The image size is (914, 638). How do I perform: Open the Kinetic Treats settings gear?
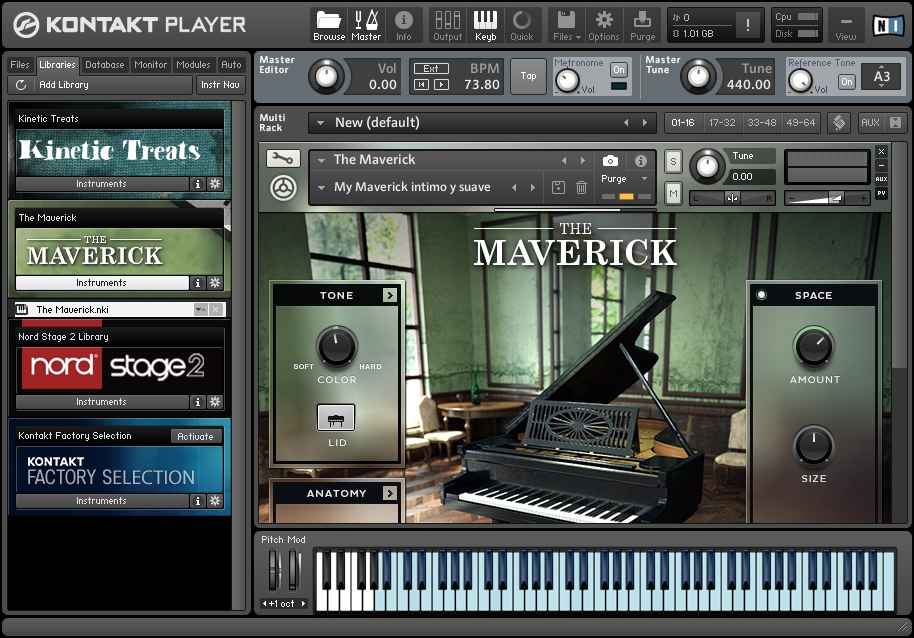click(215, 184)
